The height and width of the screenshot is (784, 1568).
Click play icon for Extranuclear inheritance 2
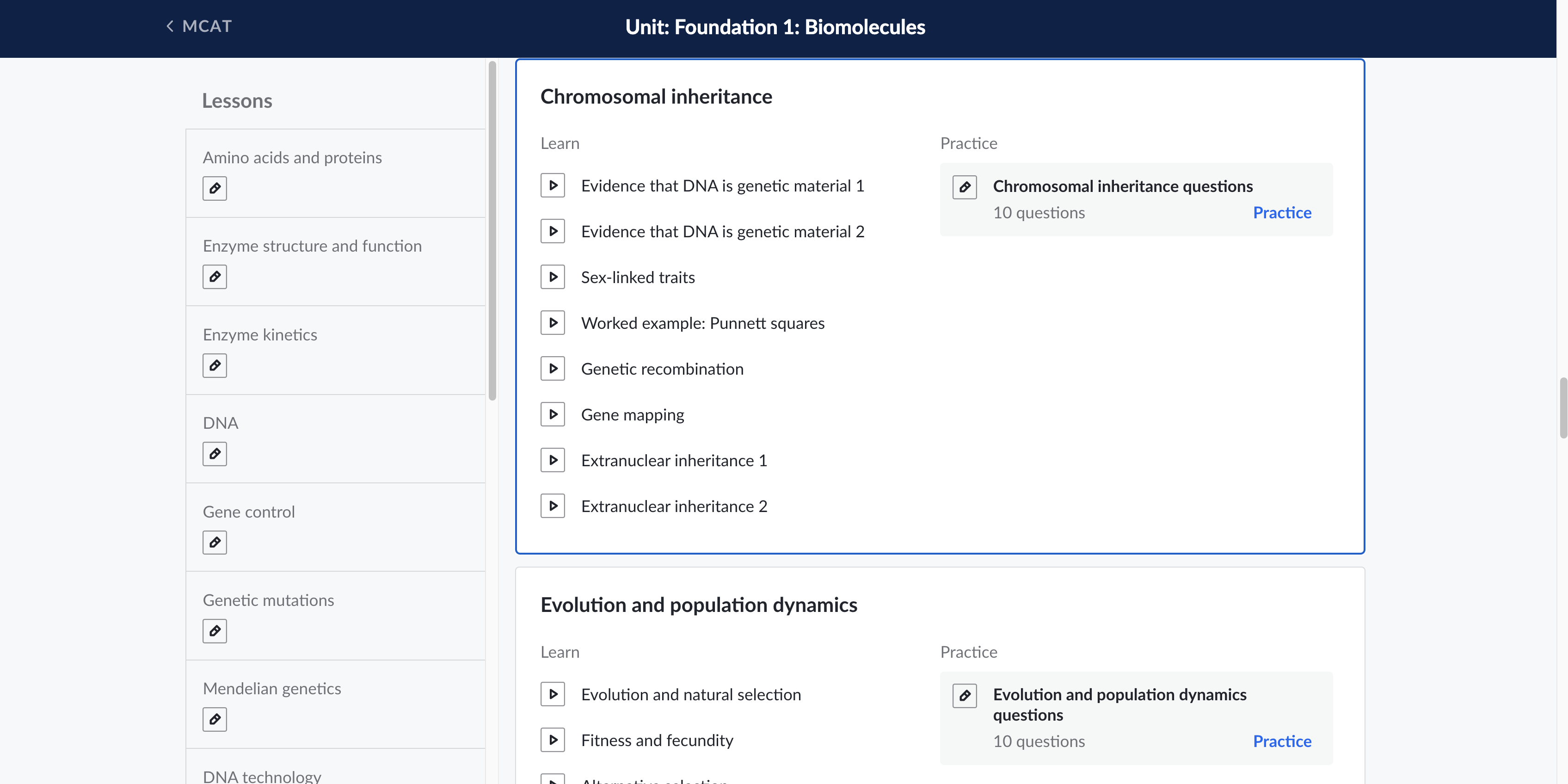point(552,506)
